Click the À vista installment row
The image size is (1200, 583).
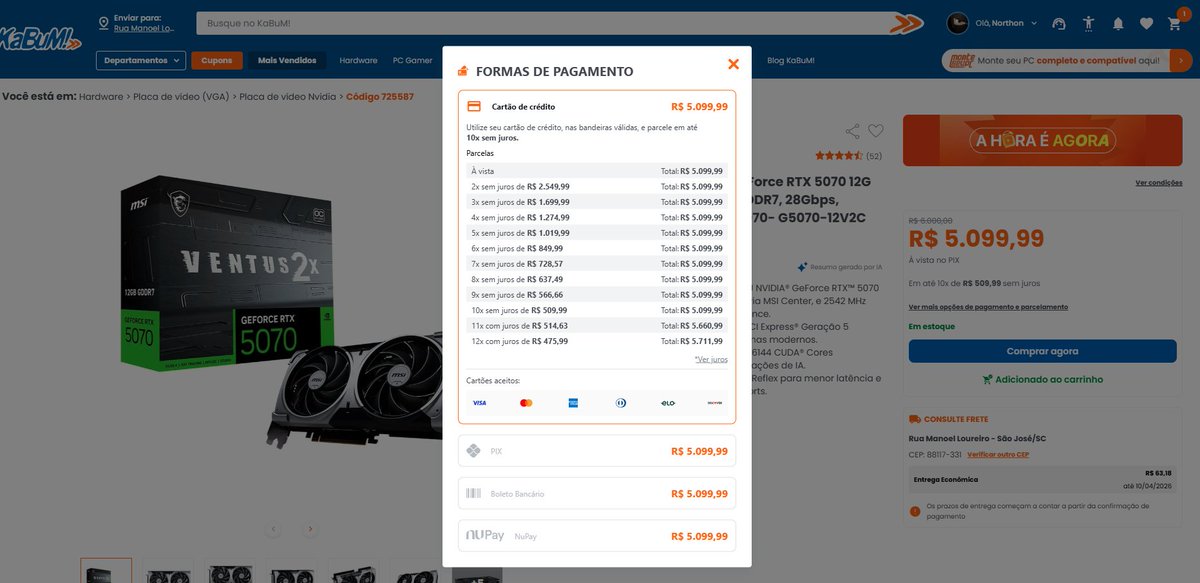click(597, 171)
